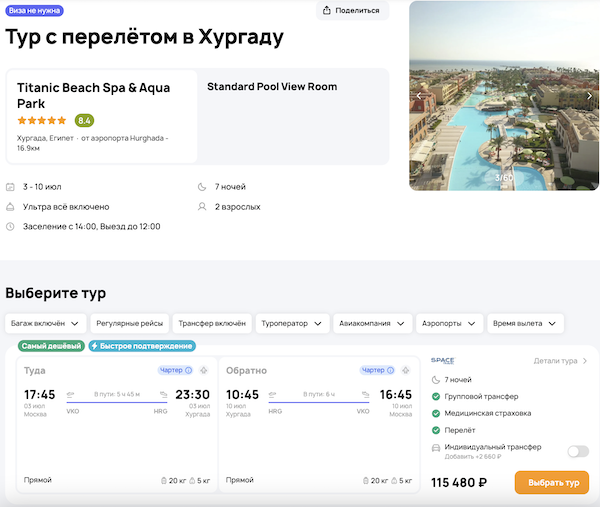Click the share icon beside Поделиться
600x507 pixels.
coord(329,10)
